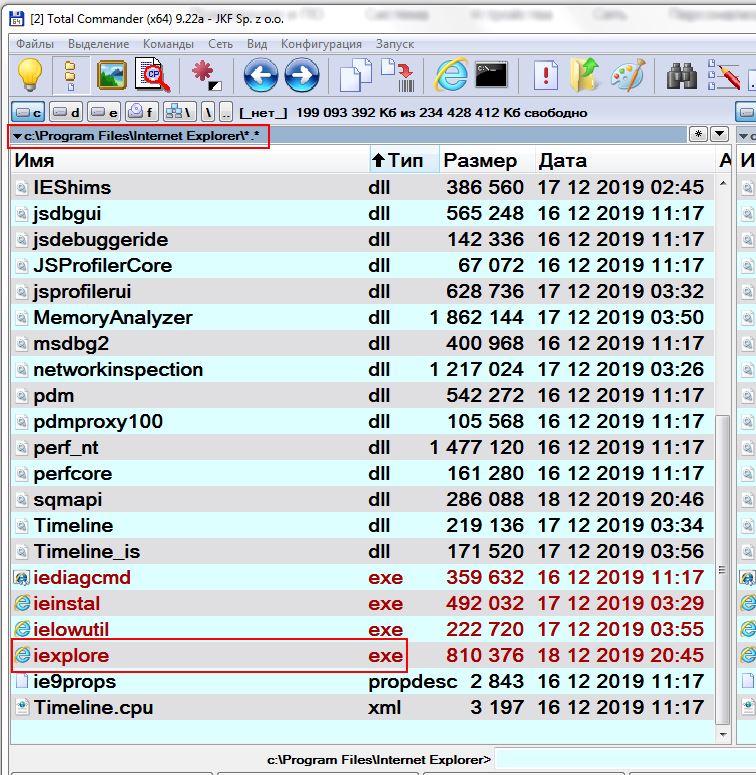
Task: Select the IEShims dll file
Action: coord(362,187)
